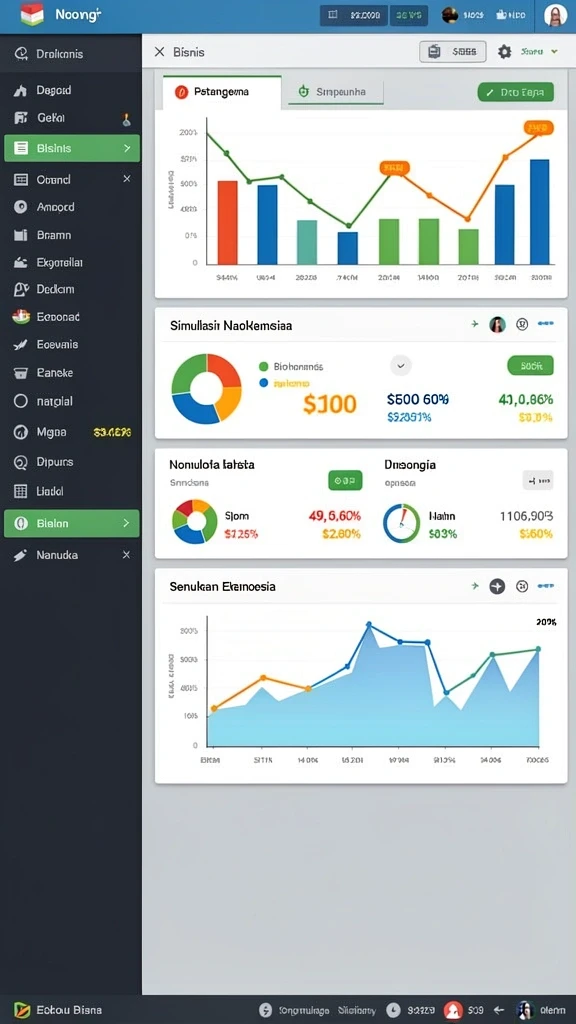Expand the Bisian sidebar item chevron

point(126,523)
